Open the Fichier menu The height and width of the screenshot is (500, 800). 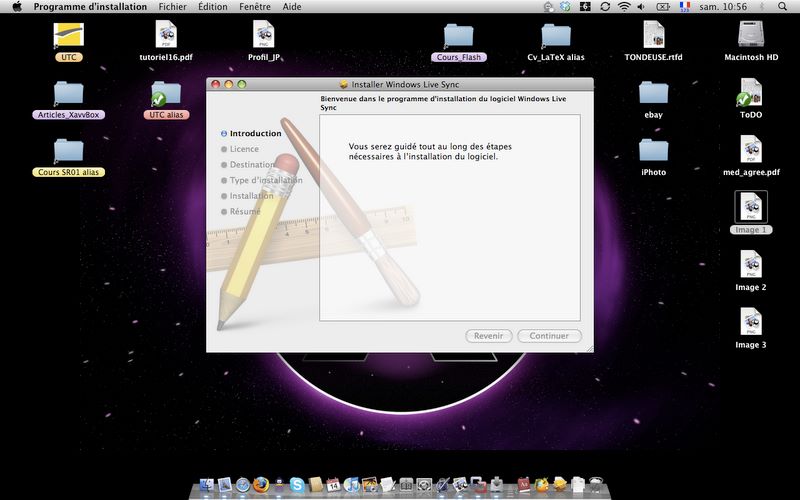point(172,7)
